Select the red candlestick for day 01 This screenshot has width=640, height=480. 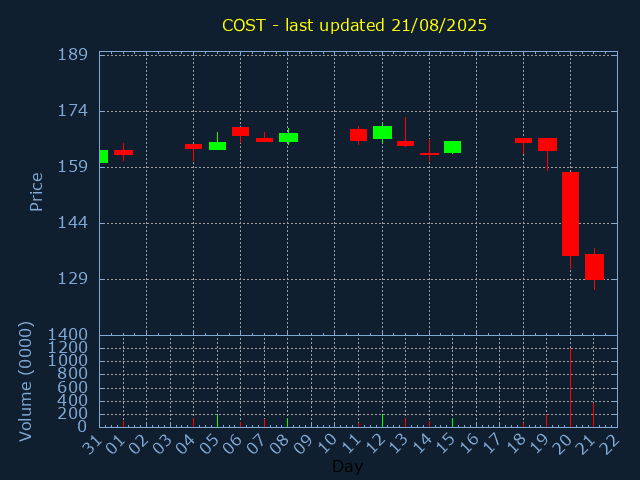pos(123,152)
